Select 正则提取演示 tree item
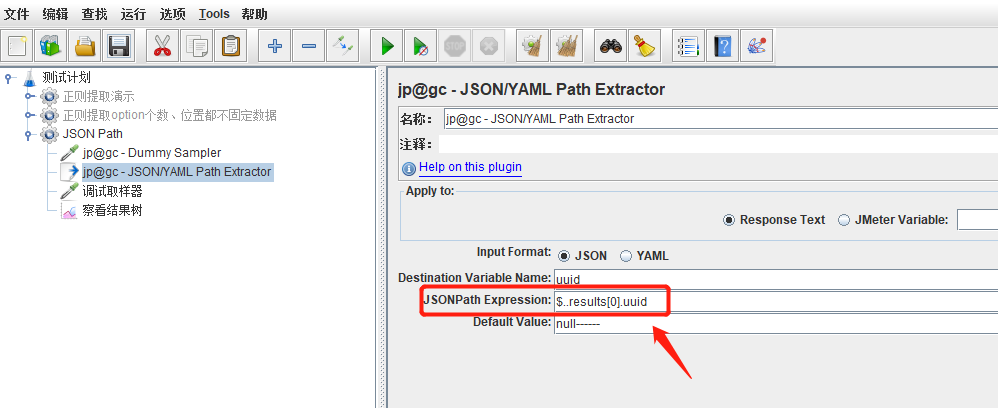 [99, 97]
